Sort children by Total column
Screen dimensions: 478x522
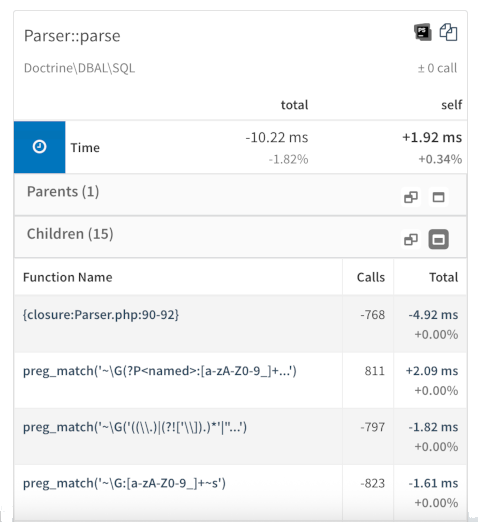443,277
